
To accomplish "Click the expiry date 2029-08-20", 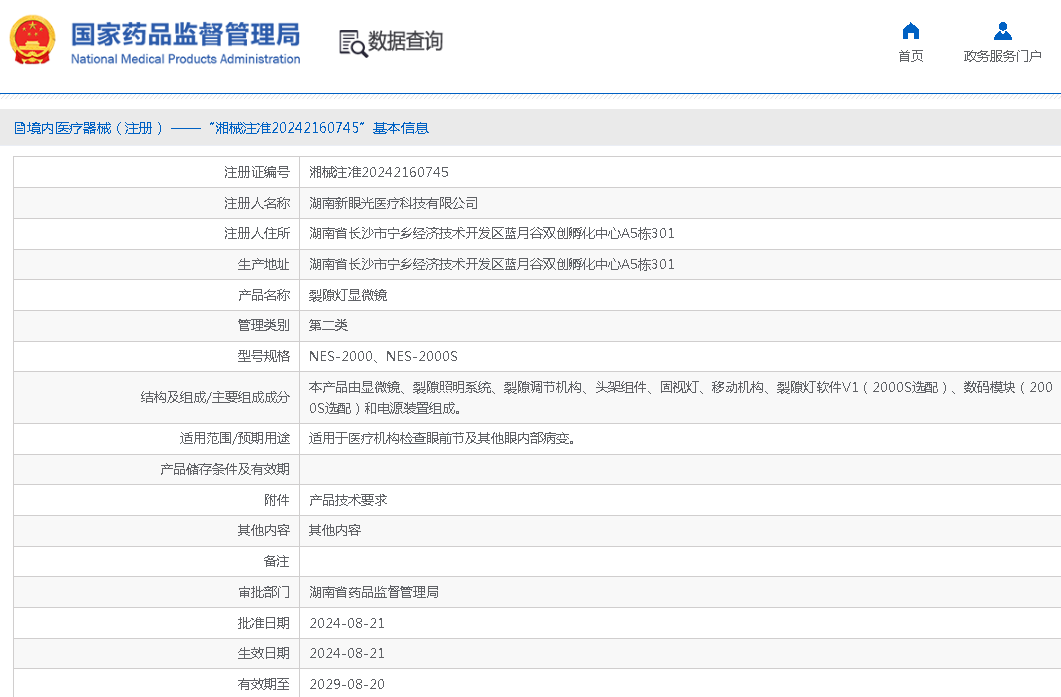I will click(347, 684).
